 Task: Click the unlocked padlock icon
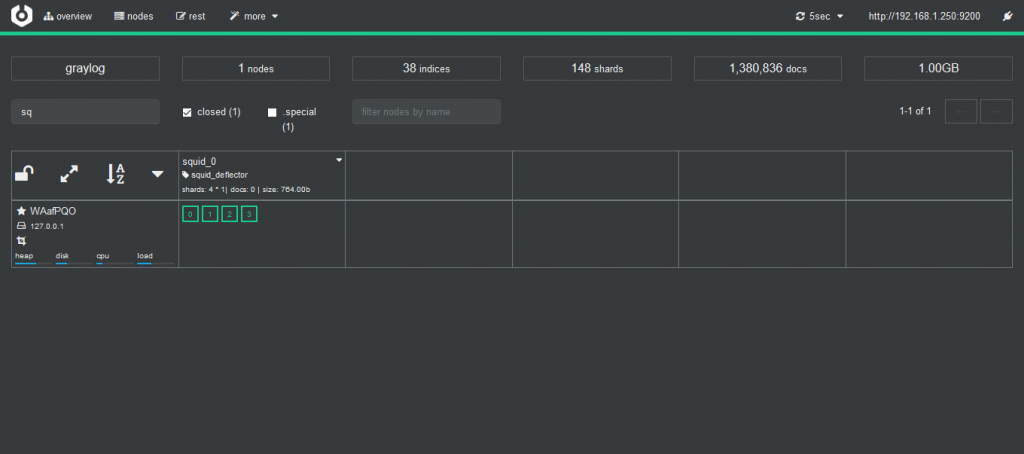point(25,174)
